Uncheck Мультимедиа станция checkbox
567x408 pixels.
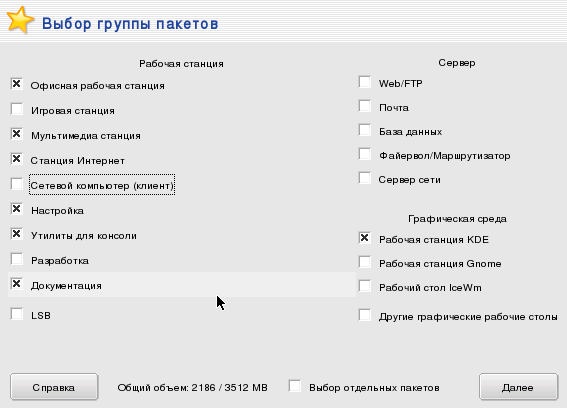(17, 134)
